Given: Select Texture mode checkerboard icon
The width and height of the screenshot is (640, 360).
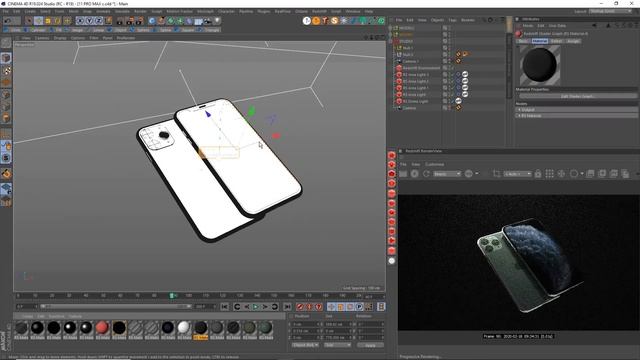Looking at the screenshot, I should (6, 71).
